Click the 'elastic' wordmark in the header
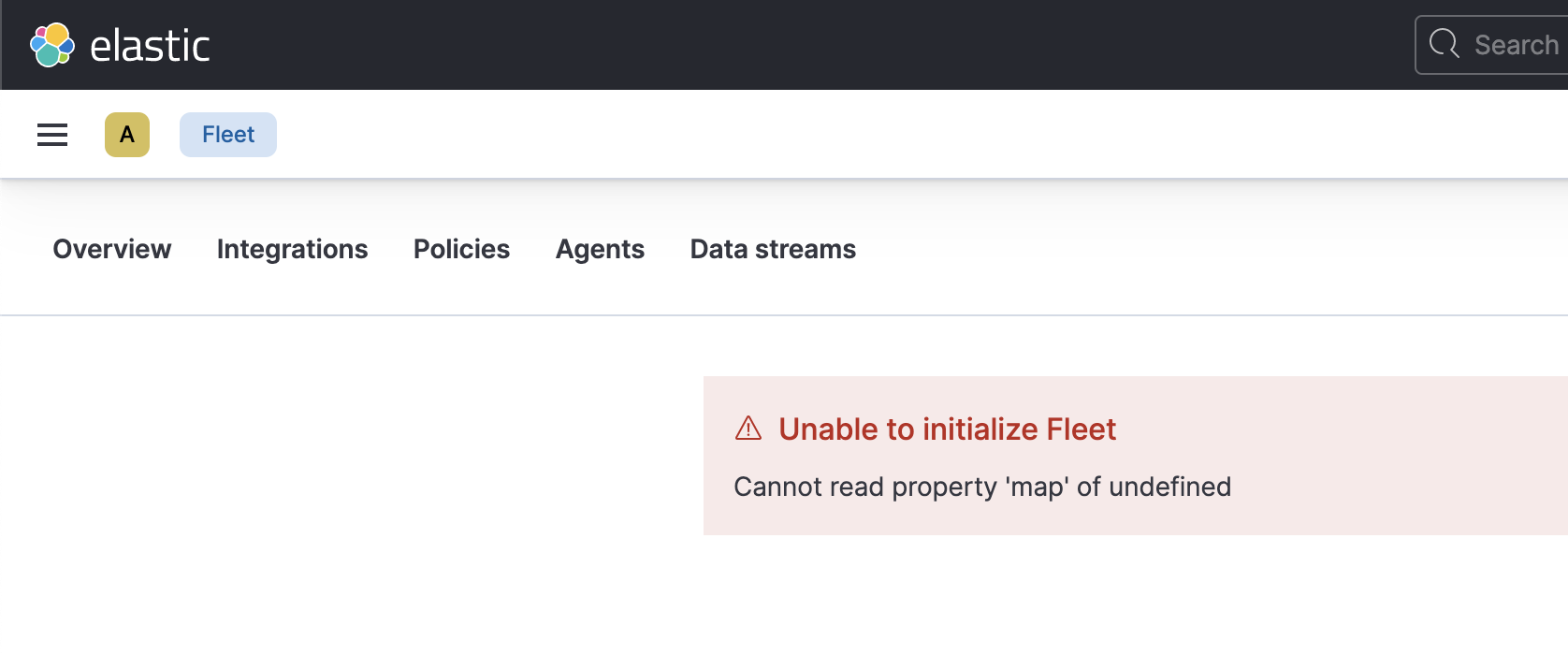 pos(148,44)
